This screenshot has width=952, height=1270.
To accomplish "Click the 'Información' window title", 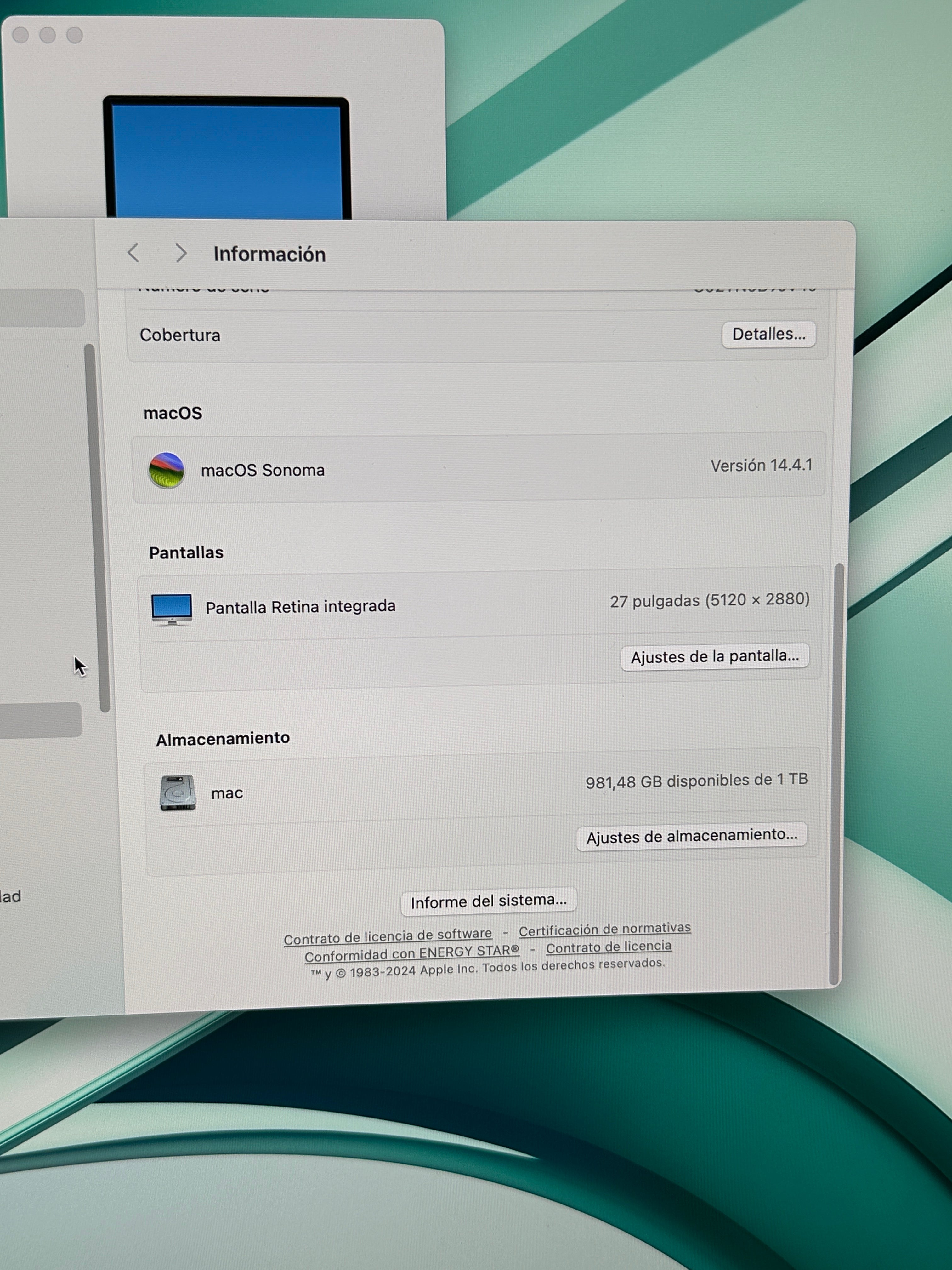I will [270, 254].
